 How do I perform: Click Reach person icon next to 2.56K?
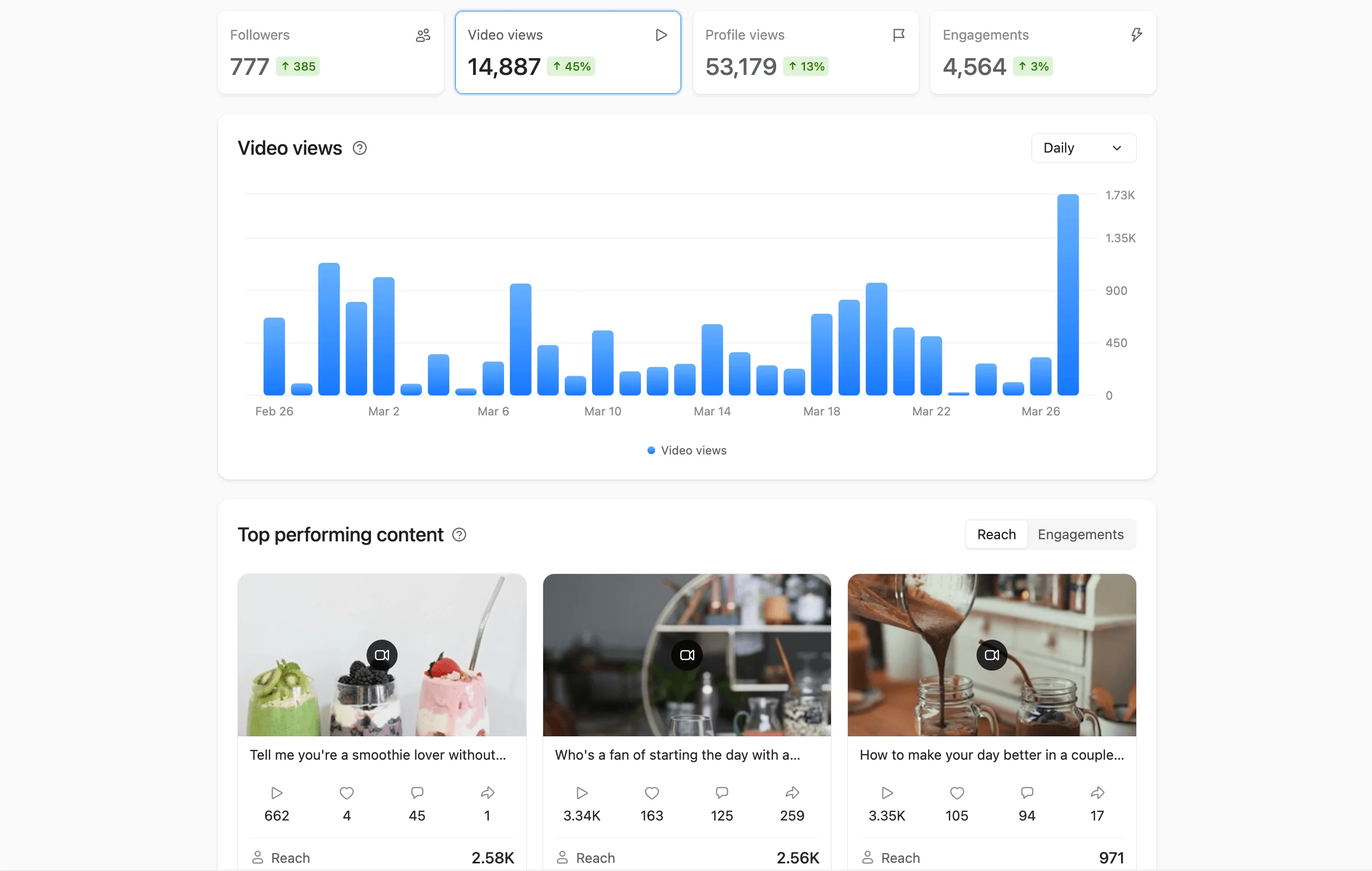[562, 857]
